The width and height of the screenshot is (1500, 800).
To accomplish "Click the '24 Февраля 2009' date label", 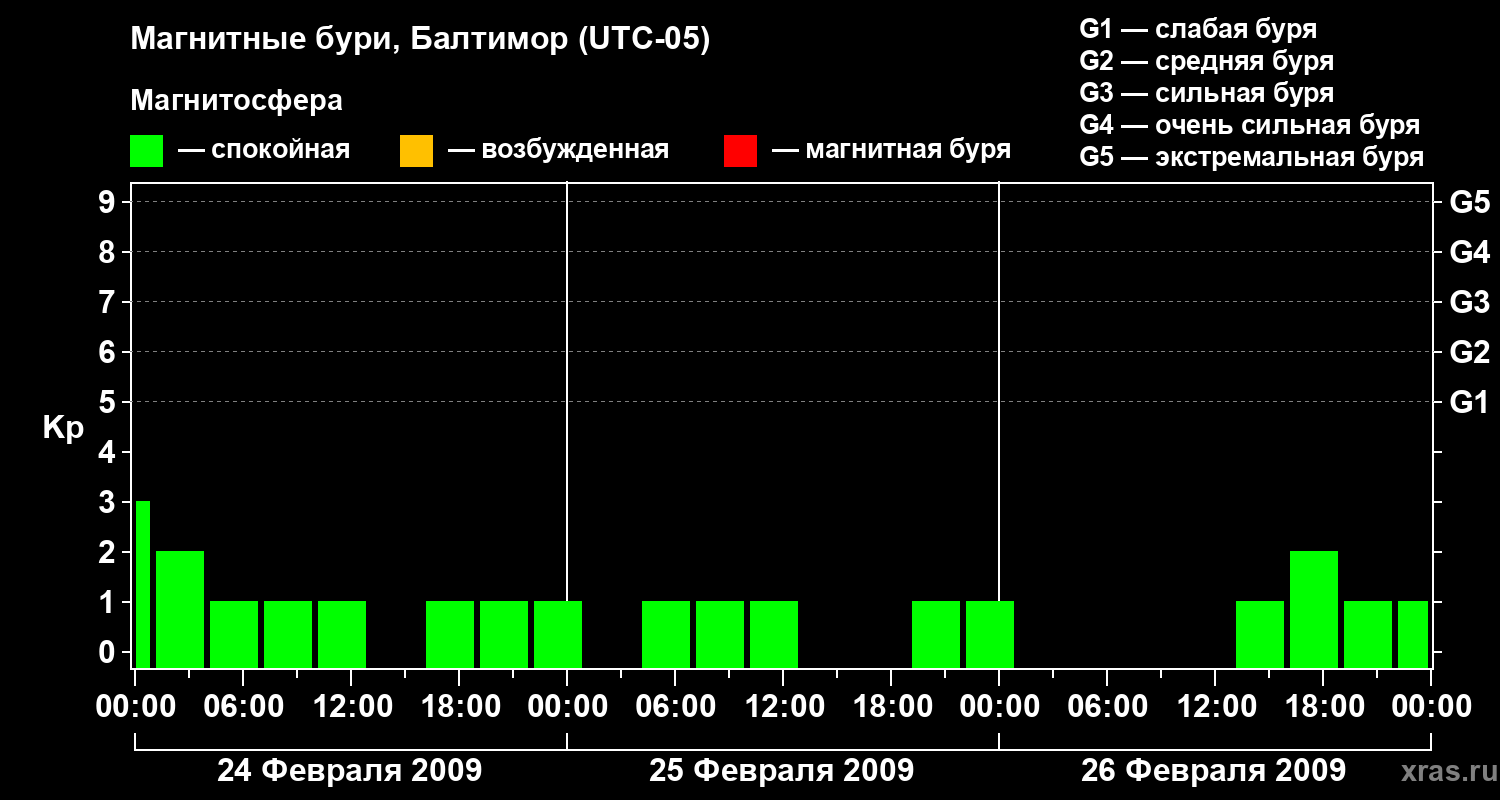I will [350, 771].
